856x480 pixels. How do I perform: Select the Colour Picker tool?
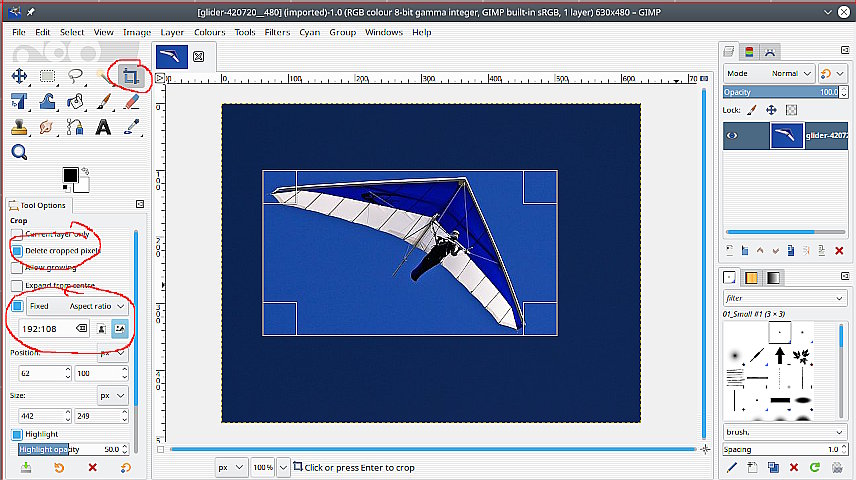pos(132,127)
